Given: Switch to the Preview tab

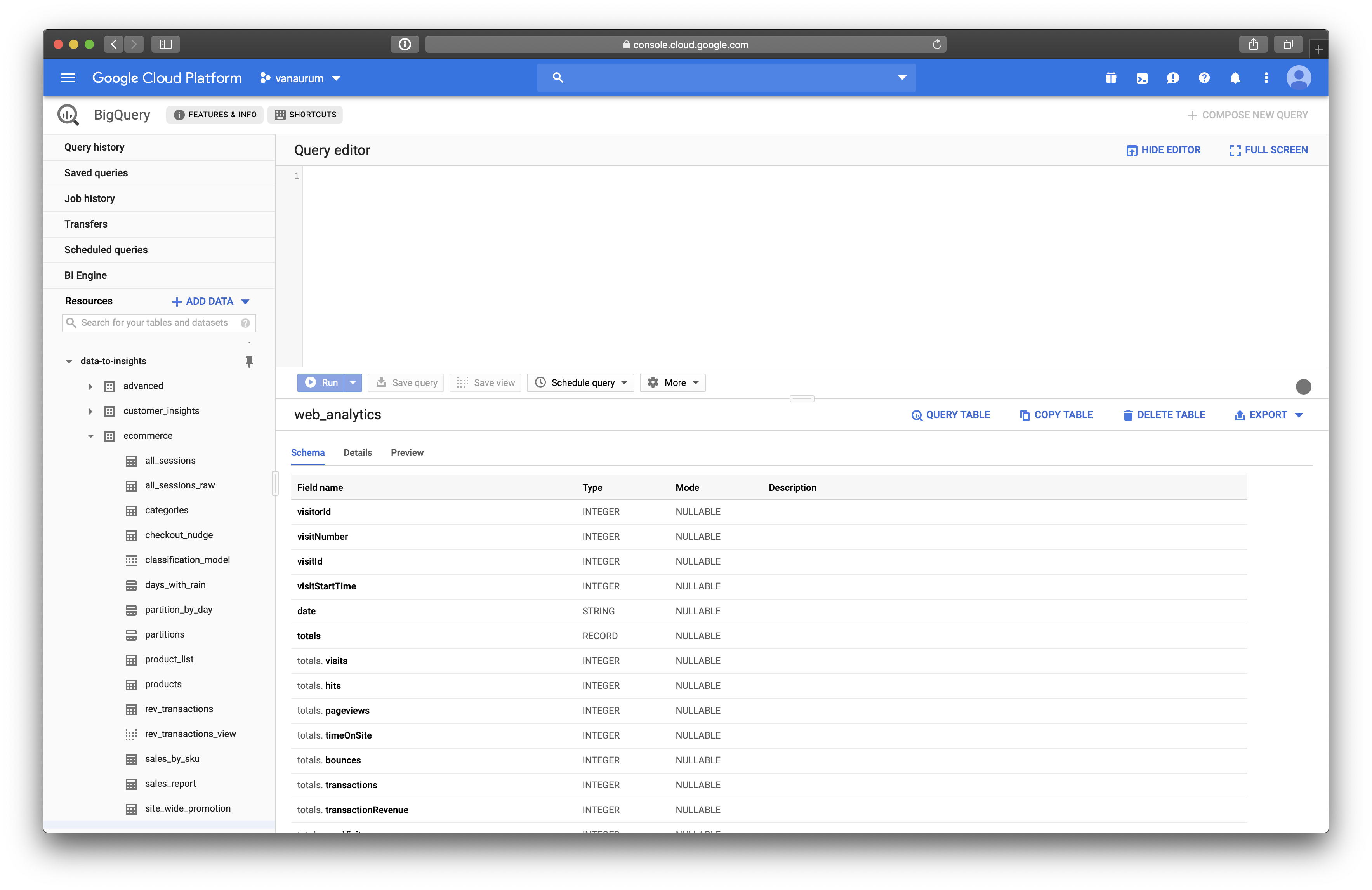Looking at the screenshot, I should pyautogui.click(x=407, y=452).
